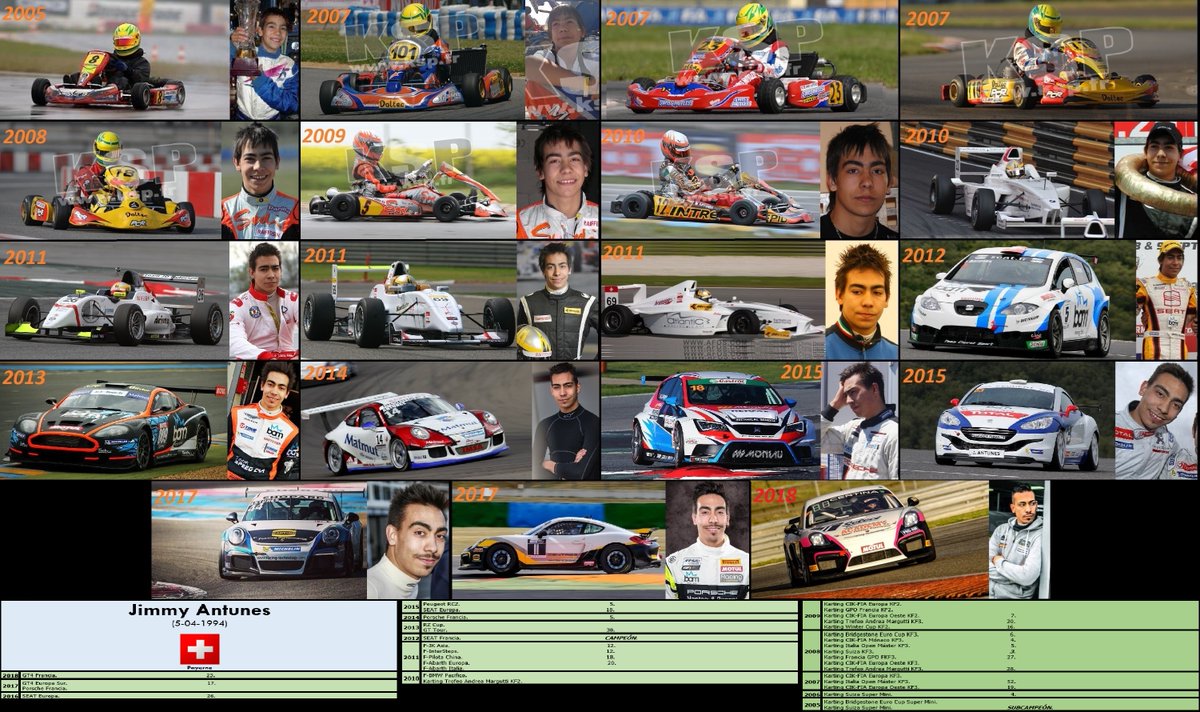
Task: Select the Matmut logo on the 2014 Porsche
Action: [362, 445]
